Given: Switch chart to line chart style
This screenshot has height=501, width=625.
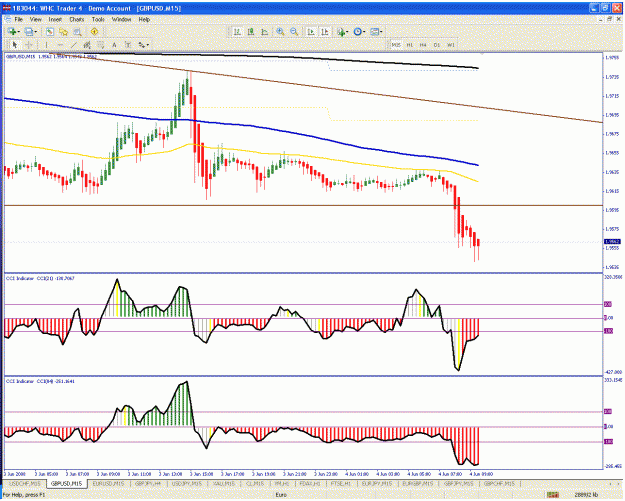Looking at the screenshot, I should point(264,32).
